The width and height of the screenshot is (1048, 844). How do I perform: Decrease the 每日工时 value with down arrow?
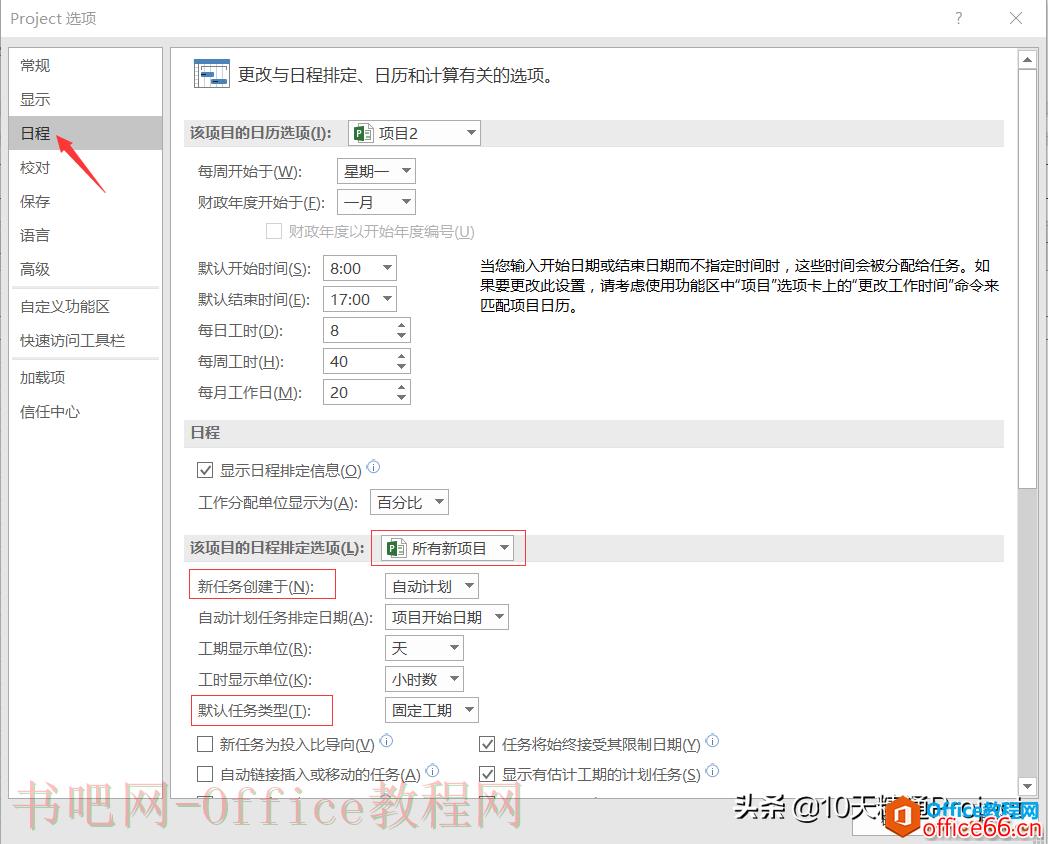401,336
